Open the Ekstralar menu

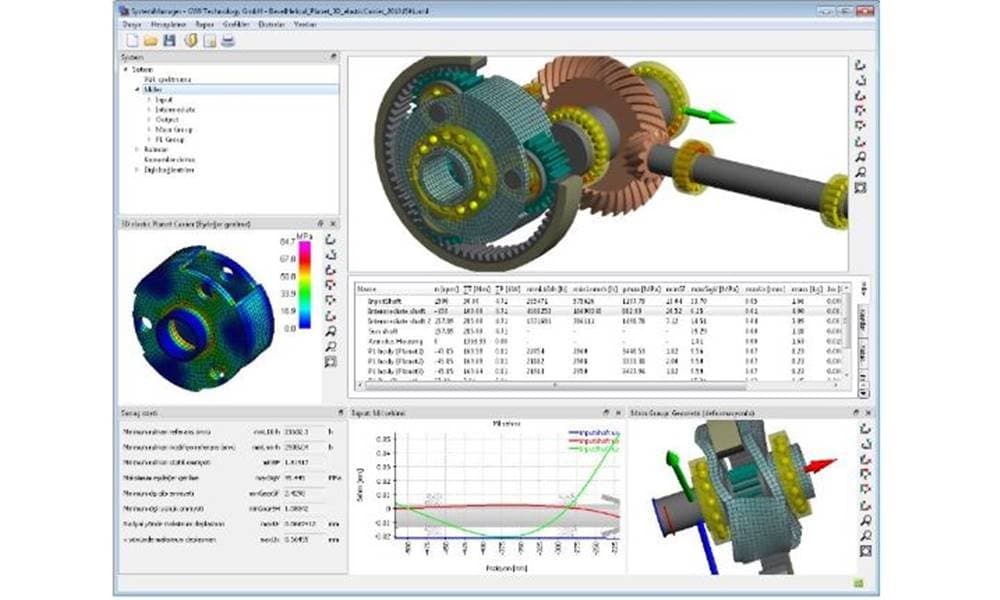pos(271,24)
